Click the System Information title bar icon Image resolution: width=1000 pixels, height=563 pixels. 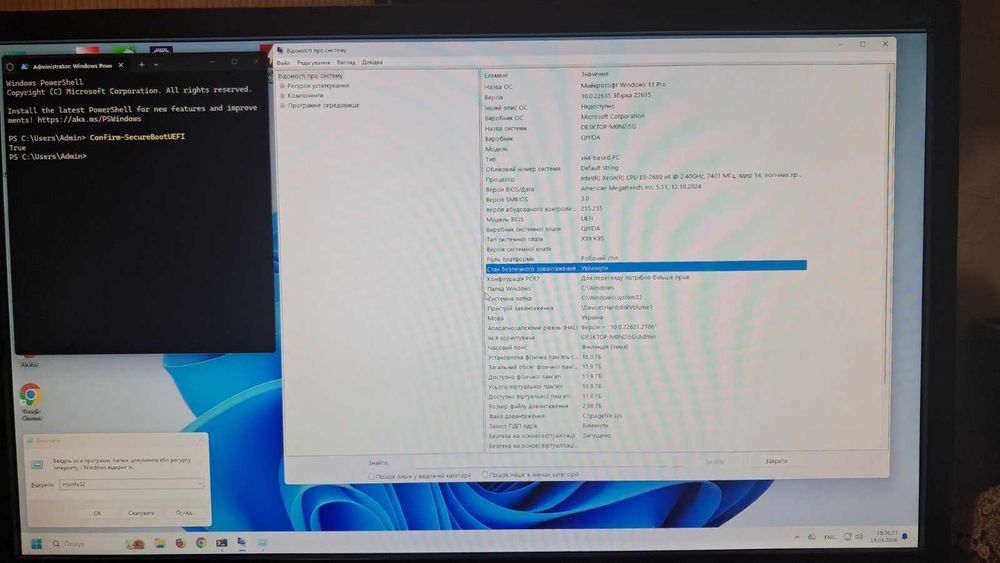280,50
